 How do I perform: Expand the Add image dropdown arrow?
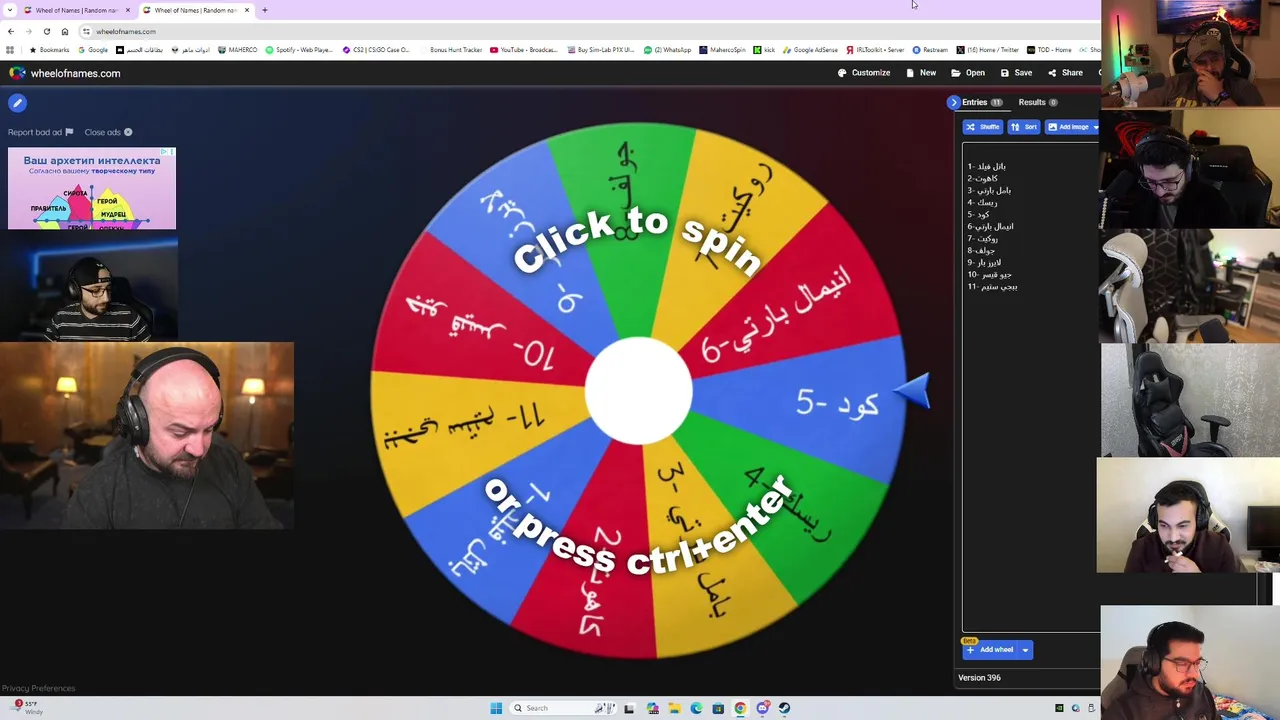1095,127
